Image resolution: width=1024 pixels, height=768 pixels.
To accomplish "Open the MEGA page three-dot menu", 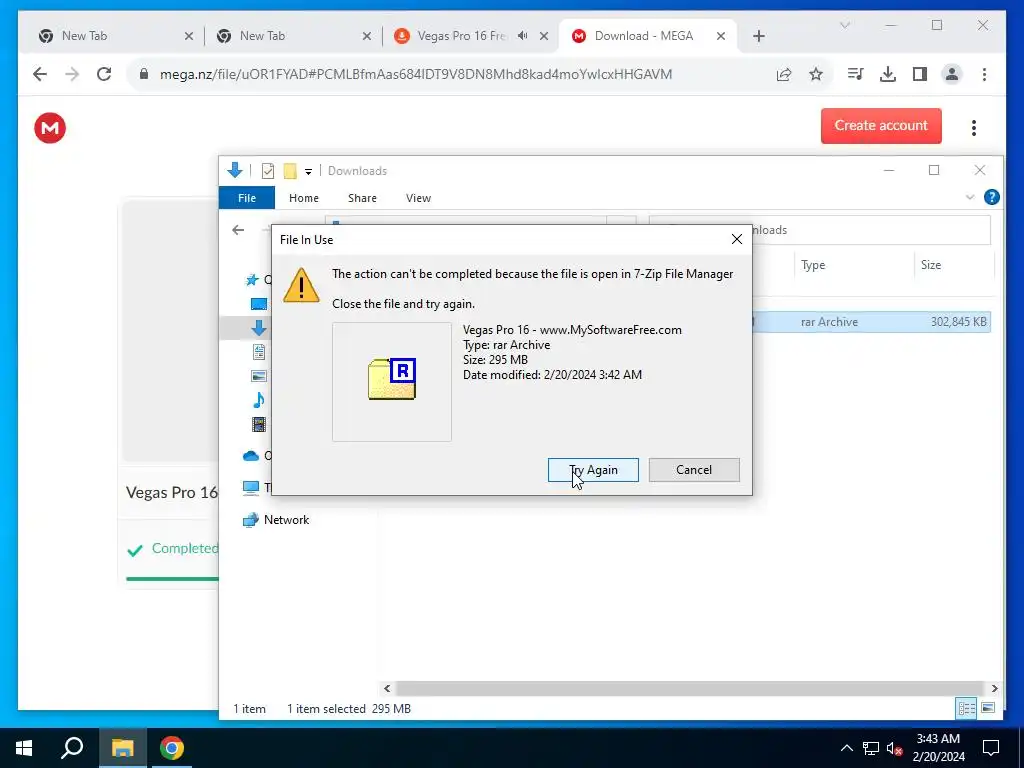I will pyautogui.click(x=974, y=128).
